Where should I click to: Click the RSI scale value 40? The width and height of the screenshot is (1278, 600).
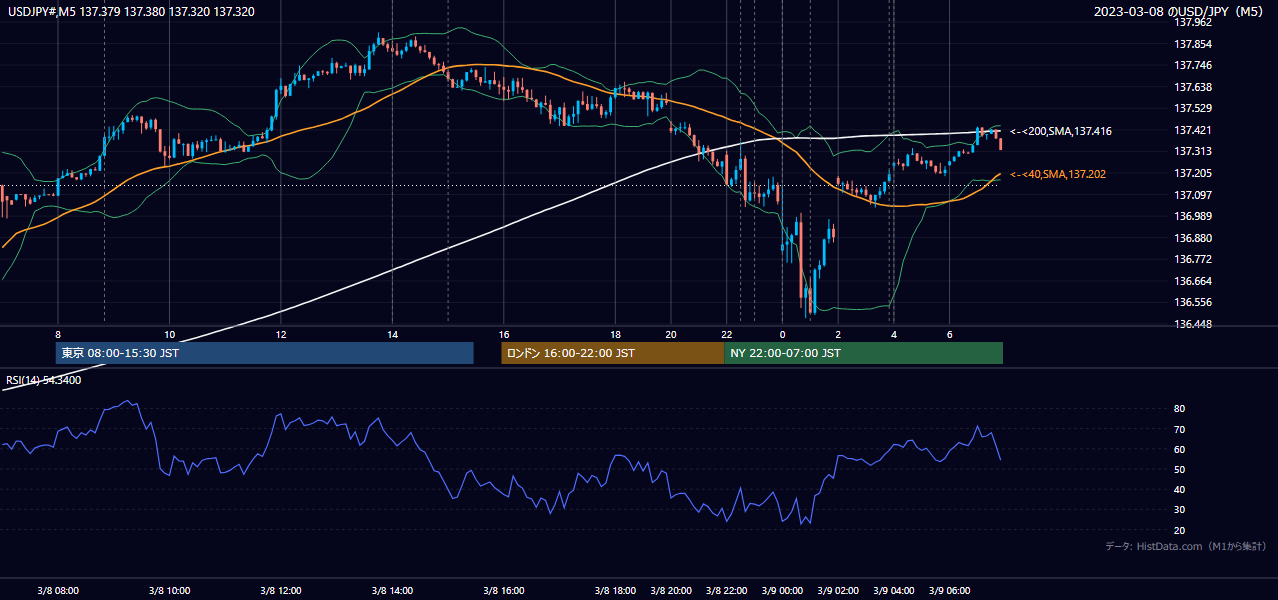tap(1179, 489)
